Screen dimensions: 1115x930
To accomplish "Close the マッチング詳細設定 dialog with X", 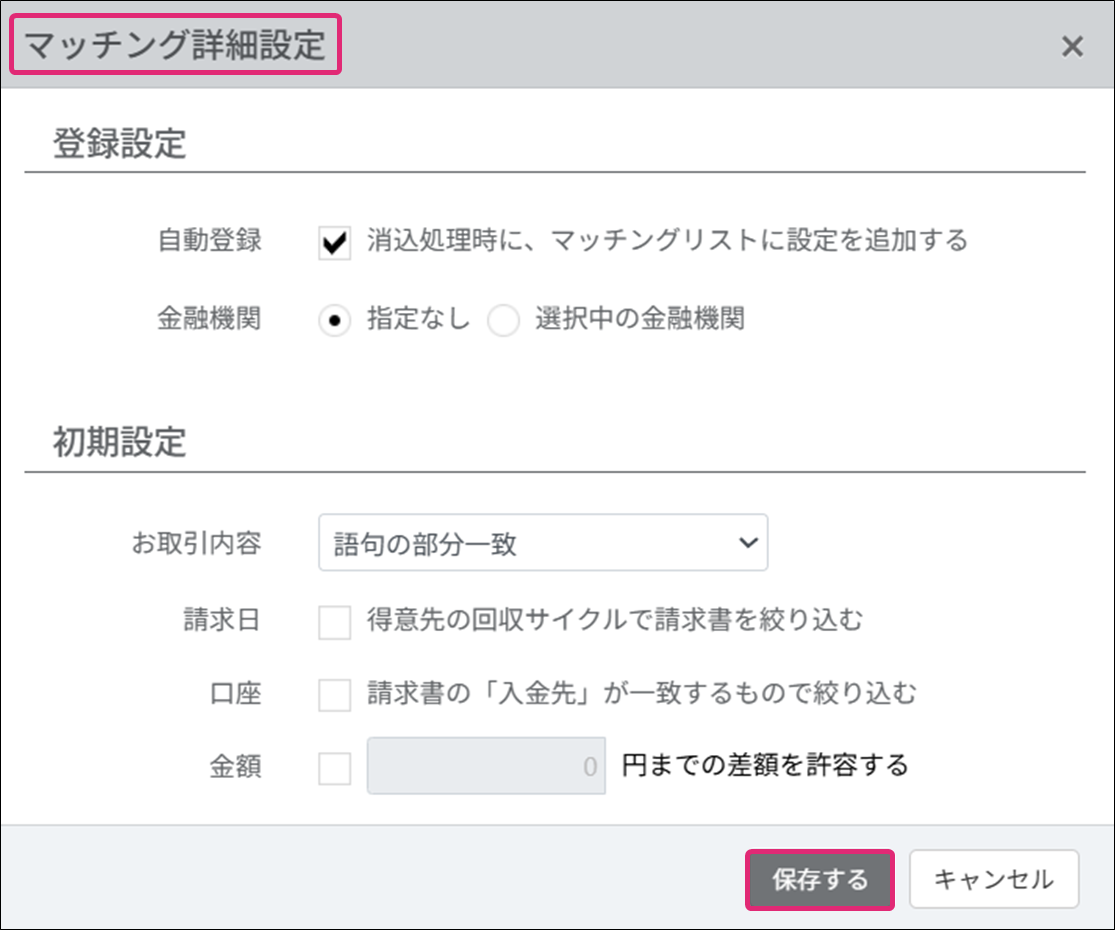I will [x=1072, y=47].
